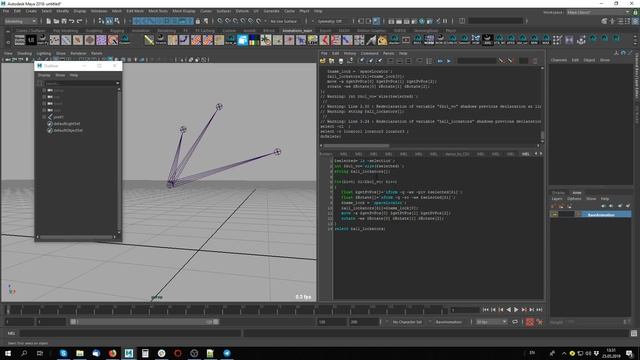640x360 pixels.
Task: Execute all script icon
Action: (440, 61)
